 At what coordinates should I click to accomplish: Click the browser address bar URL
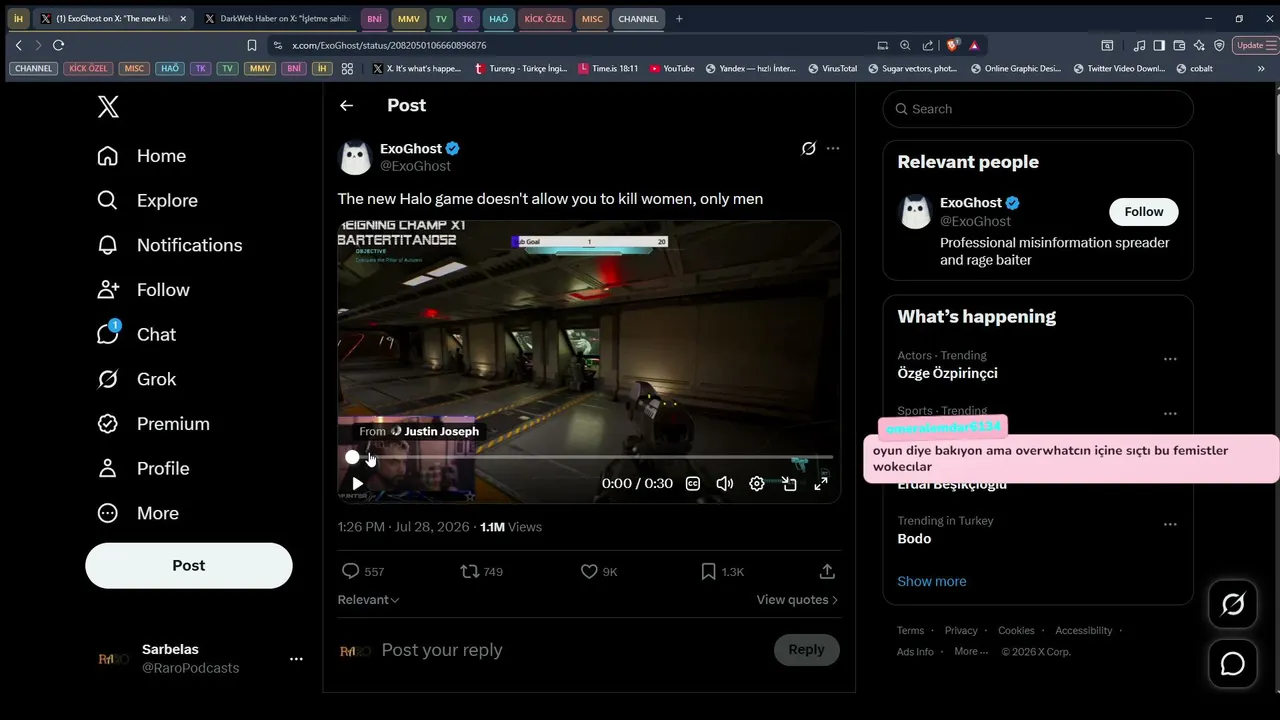coord(389,45)
